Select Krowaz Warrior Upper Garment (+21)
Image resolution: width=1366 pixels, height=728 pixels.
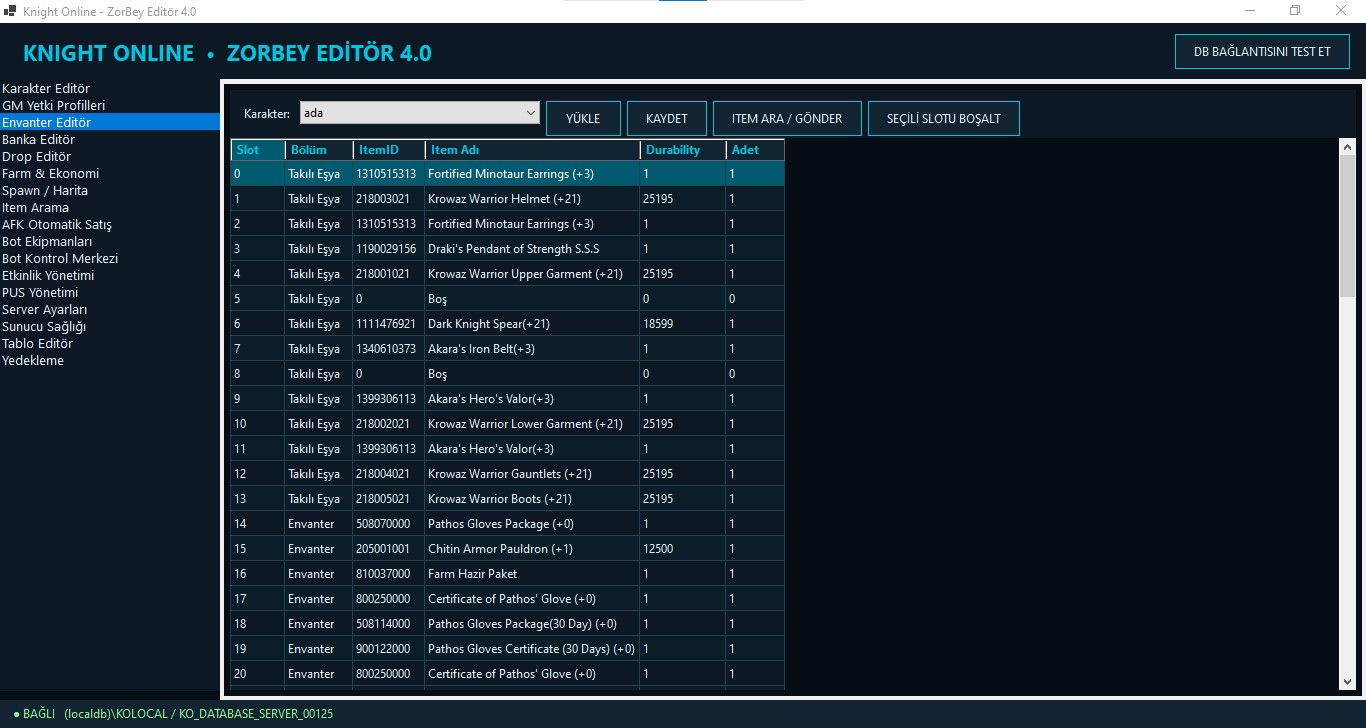coord(508,274)
